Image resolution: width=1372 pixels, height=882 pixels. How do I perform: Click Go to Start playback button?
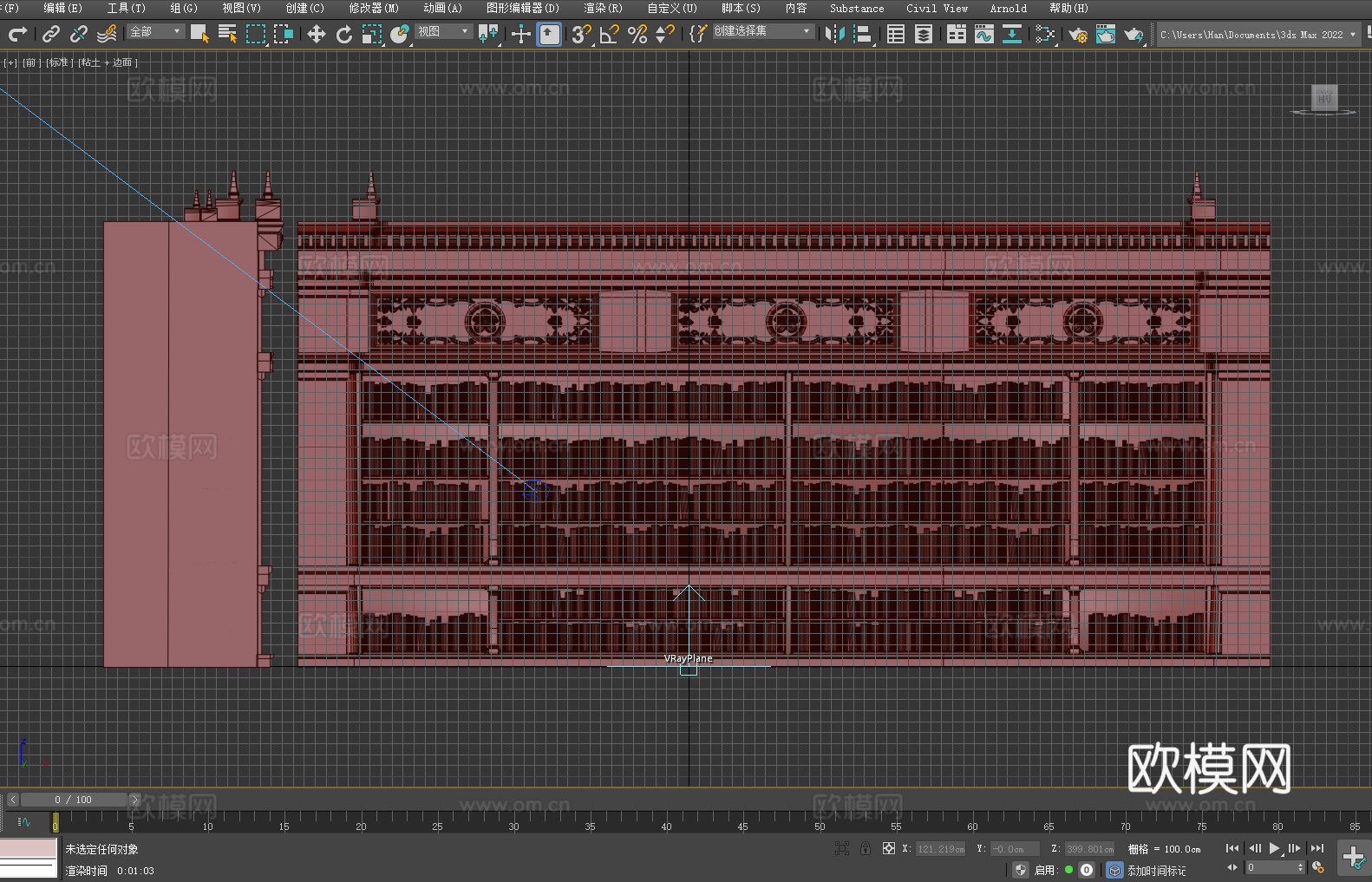click(x=1232, y=848)
